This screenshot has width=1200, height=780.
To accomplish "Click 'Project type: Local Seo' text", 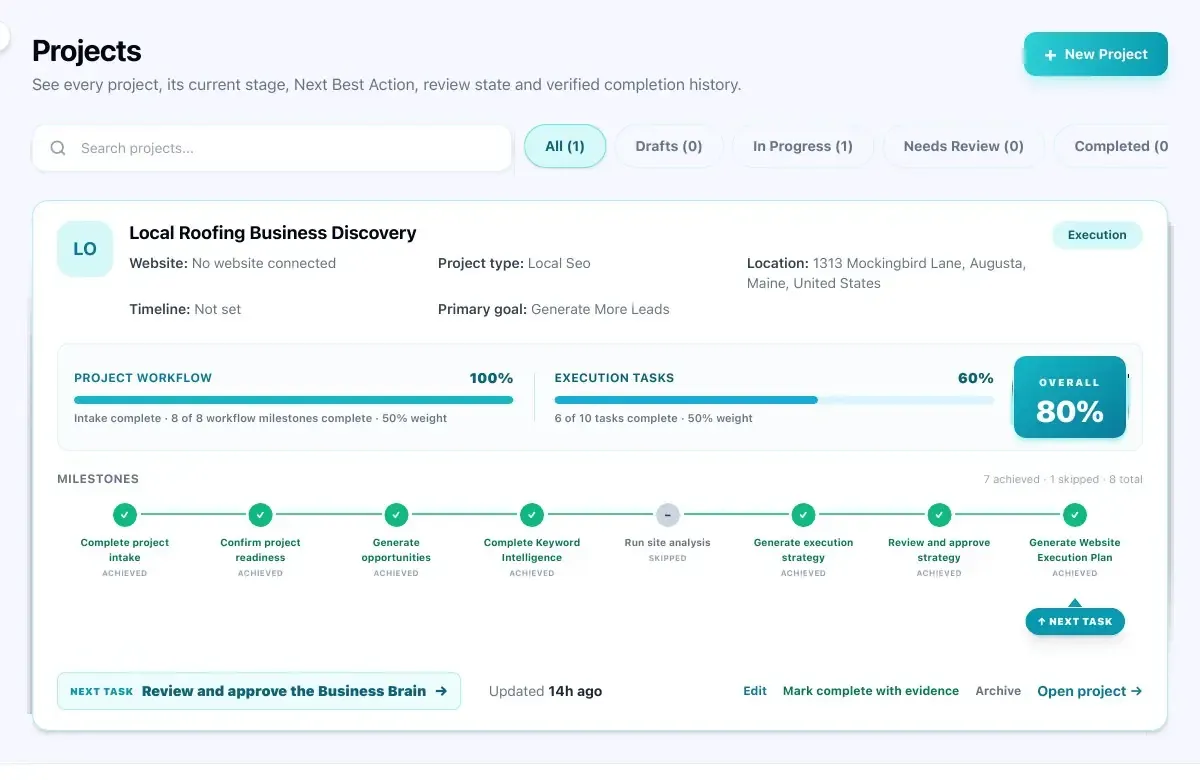I will tap(514, 263).
